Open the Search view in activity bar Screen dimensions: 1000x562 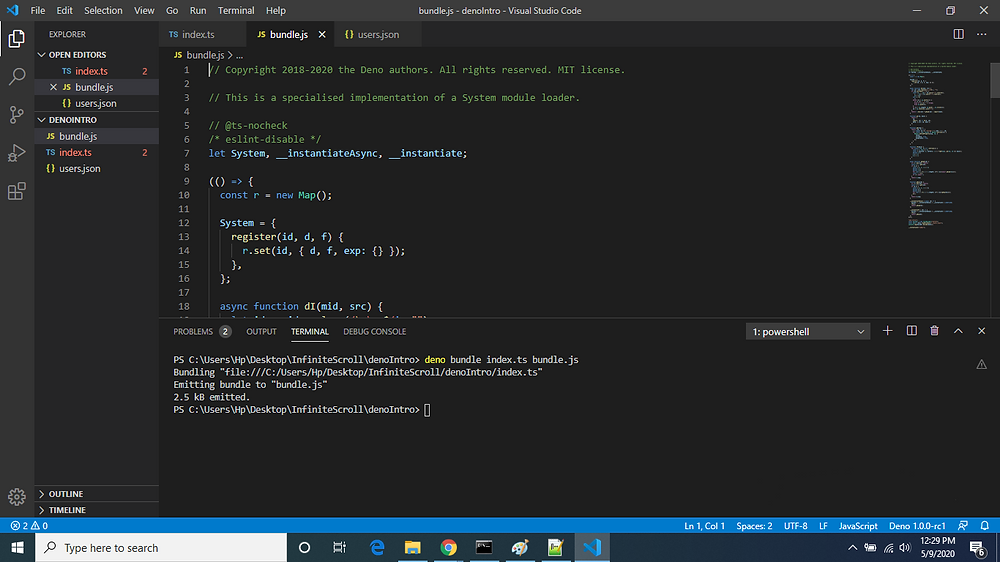(17, 77)
